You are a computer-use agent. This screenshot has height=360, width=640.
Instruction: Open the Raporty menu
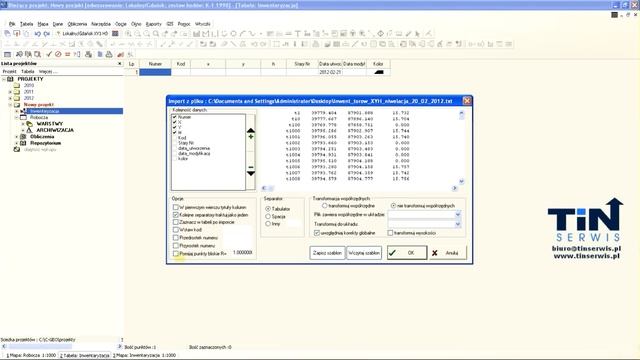point(153,24)
